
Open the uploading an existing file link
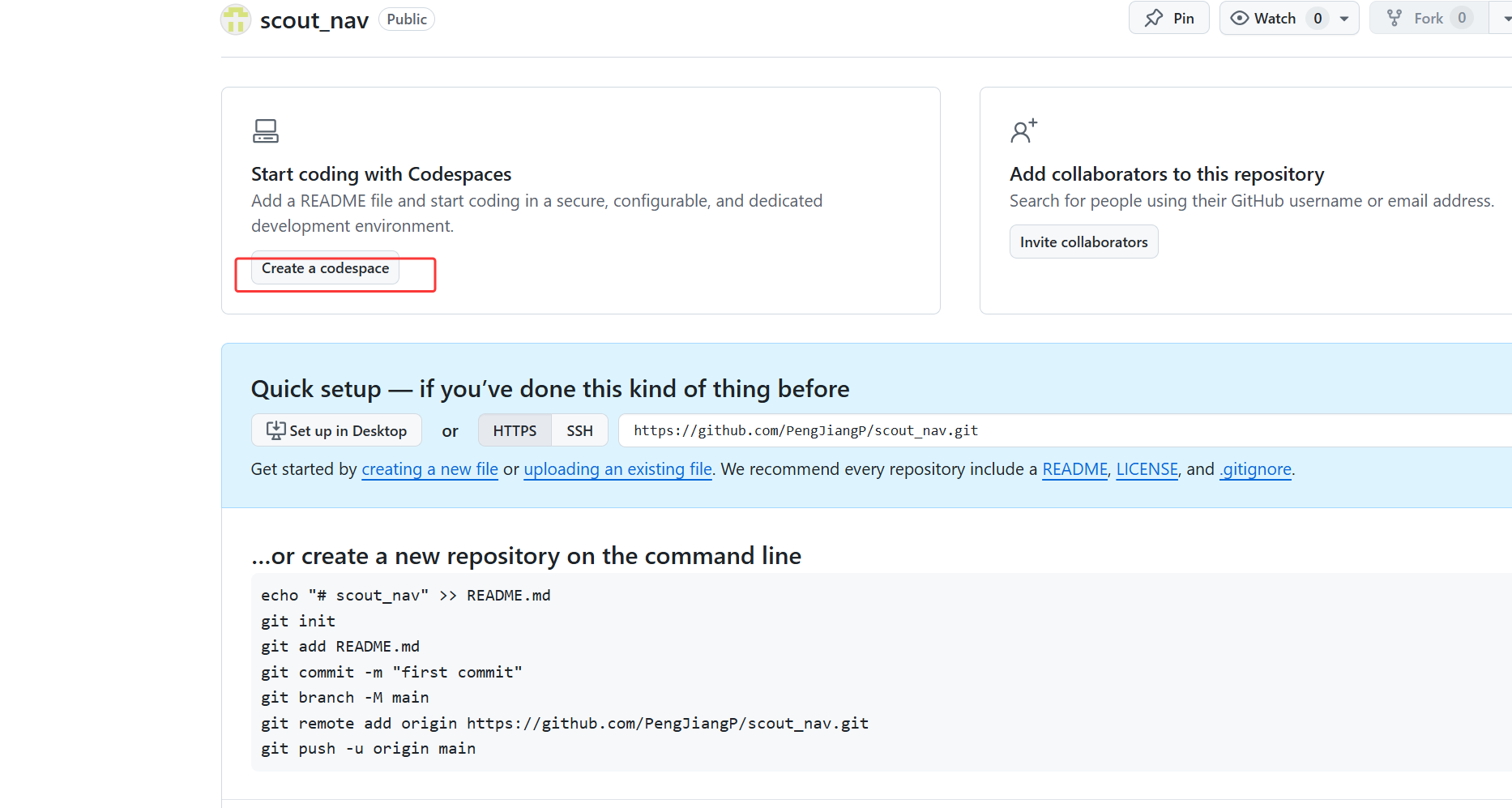(x=617, y=469)
